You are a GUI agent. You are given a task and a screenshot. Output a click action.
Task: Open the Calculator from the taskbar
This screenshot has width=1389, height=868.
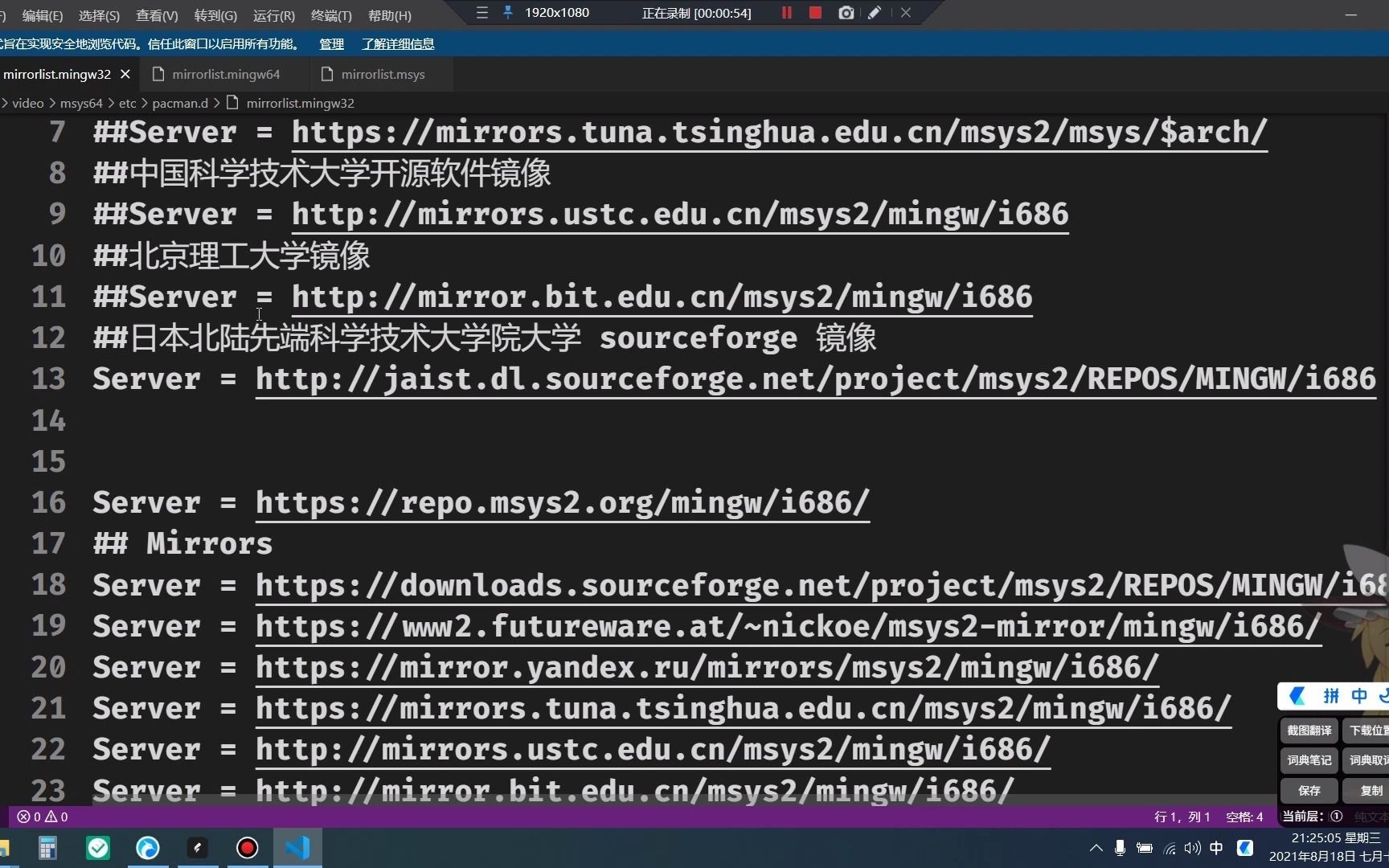click(x=48, y=848)
